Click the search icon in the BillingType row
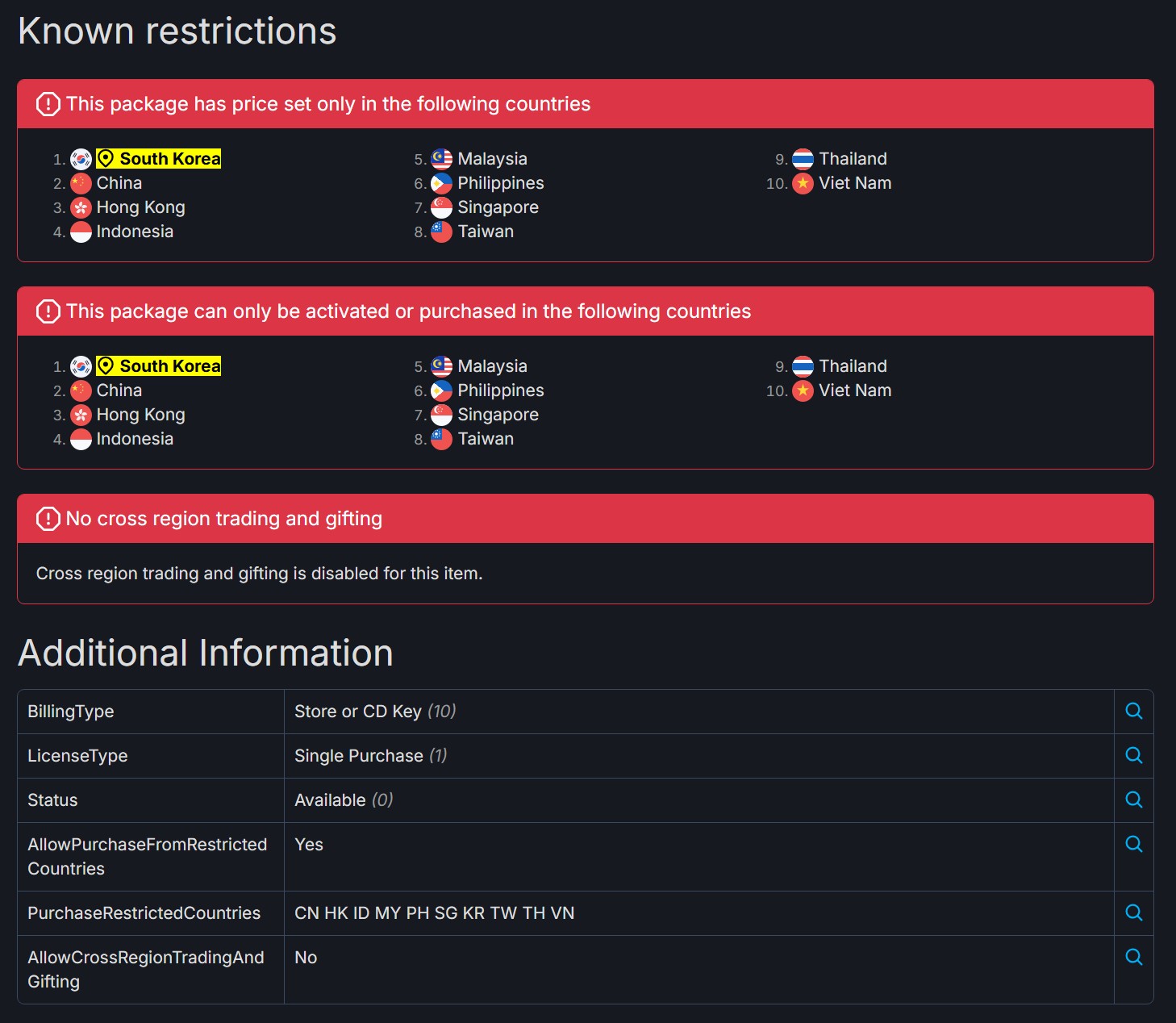1176x1023 pixels. pos(1133,711)
